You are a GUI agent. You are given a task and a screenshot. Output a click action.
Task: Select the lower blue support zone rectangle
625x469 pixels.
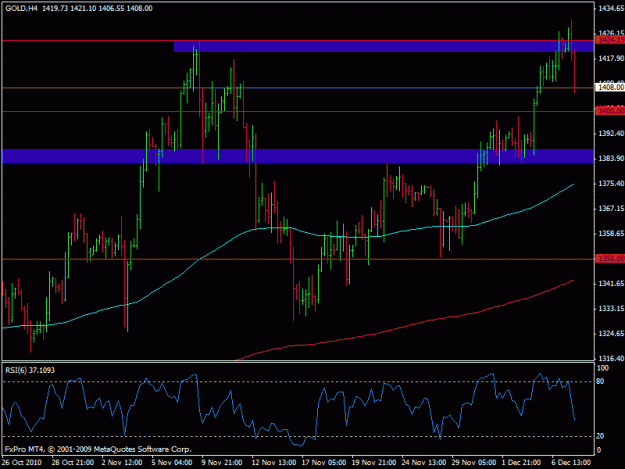298,156
